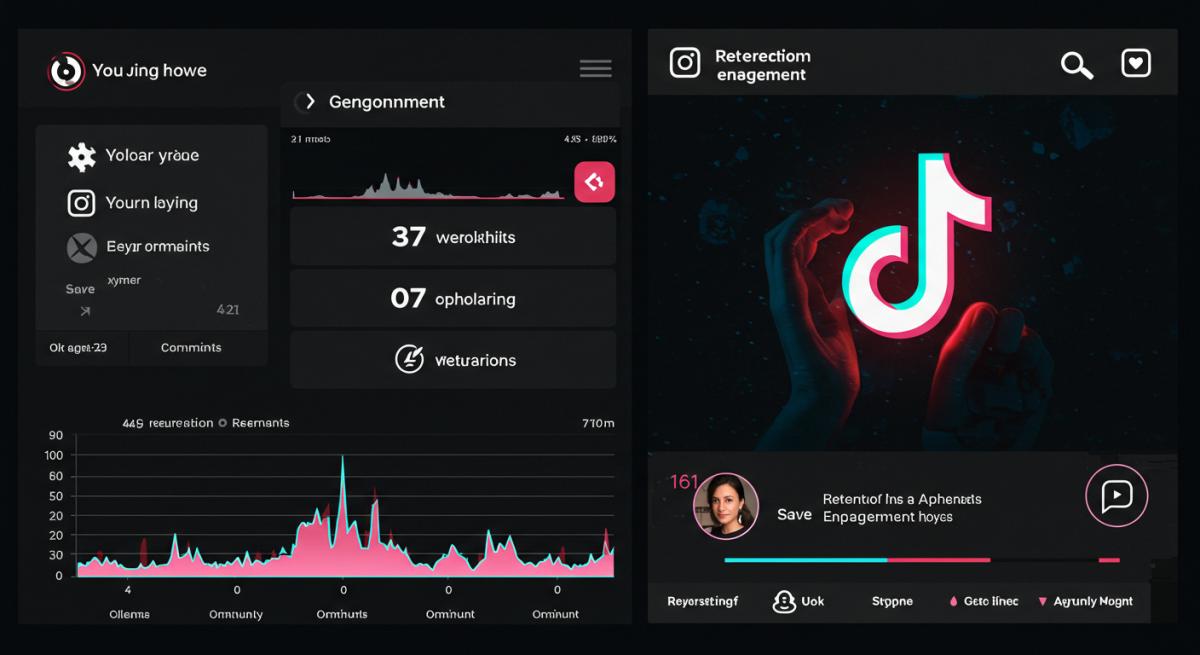The image size is (1200, 655).
Task: Click the short pink end segment of the progress bar
Action: point(1109,560)
